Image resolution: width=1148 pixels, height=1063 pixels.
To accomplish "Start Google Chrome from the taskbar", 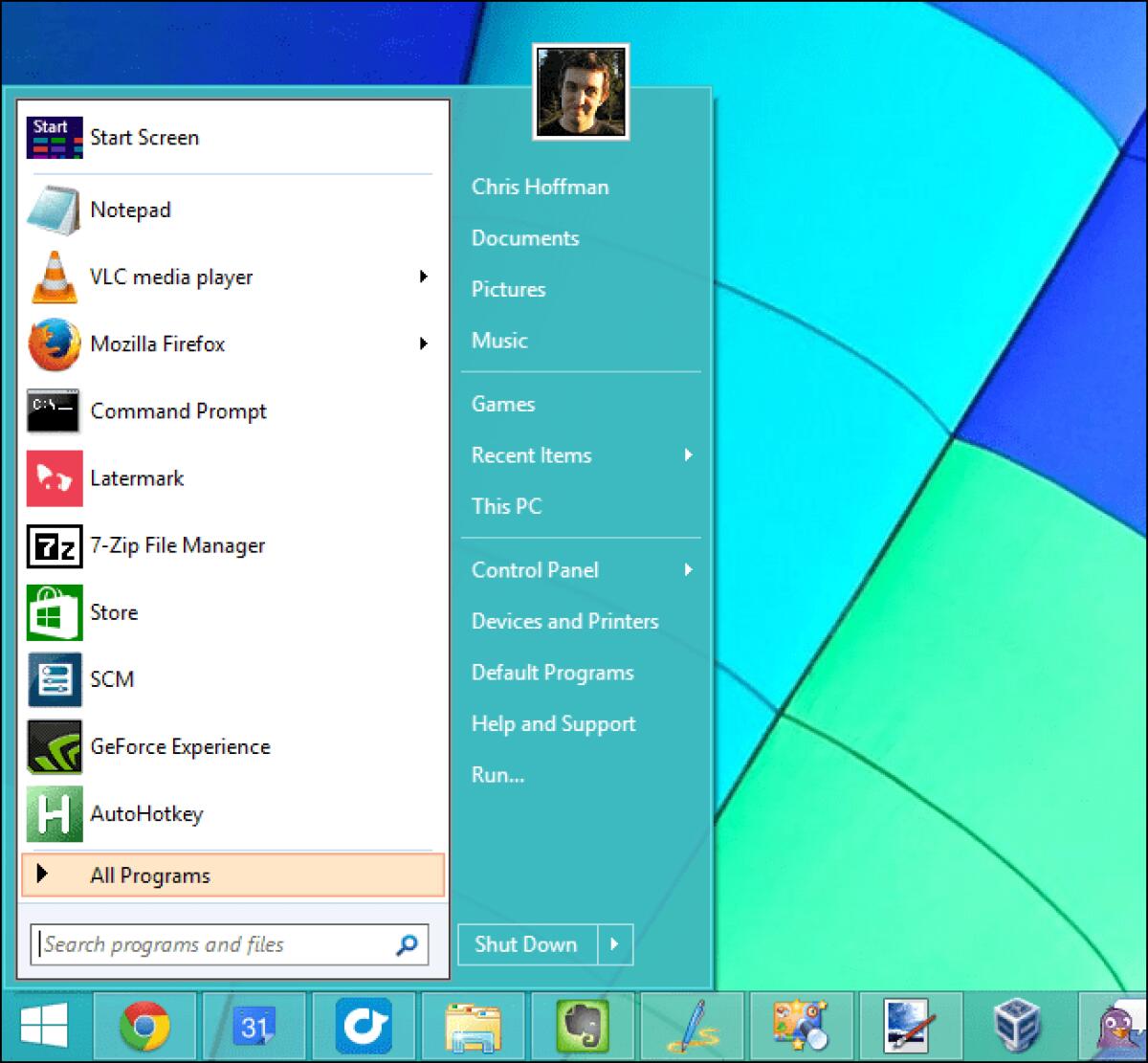I will [x=145, y=1026].
